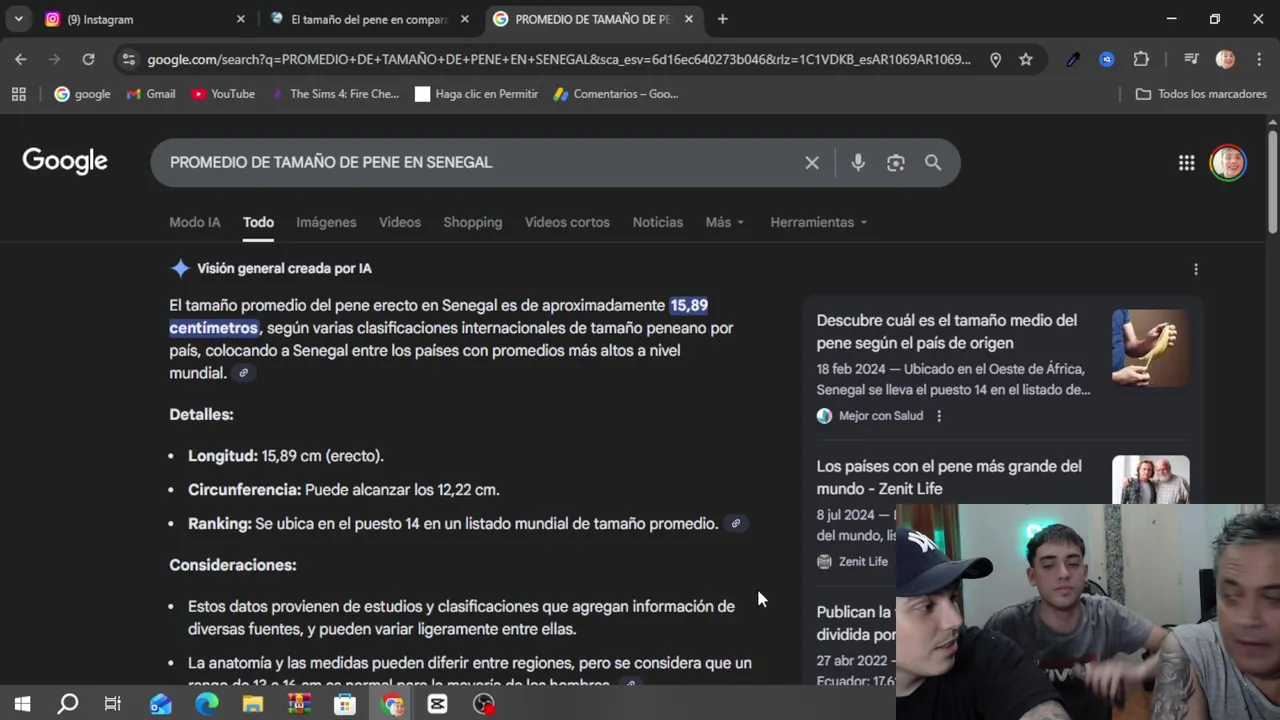Image resolution: width=1280 pixels, height=720 pixels.
Task: Expand the Más menu
Action: (724, 222)
